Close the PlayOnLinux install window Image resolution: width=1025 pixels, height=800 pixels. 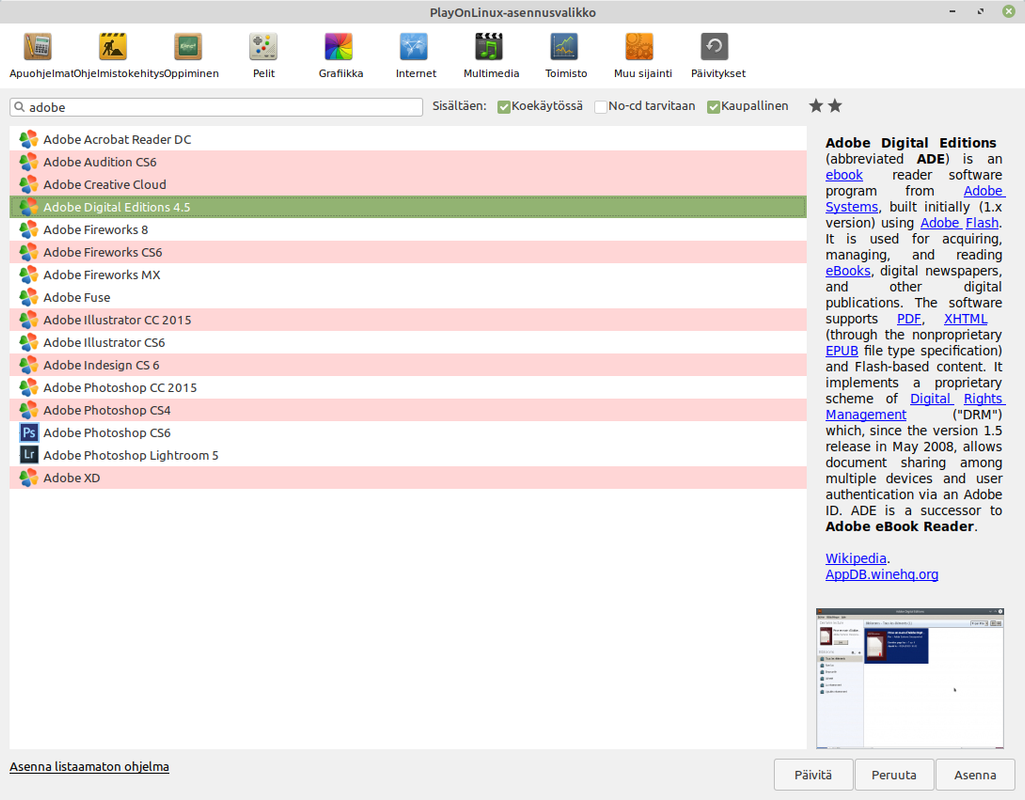click(x=1009, y=11)
